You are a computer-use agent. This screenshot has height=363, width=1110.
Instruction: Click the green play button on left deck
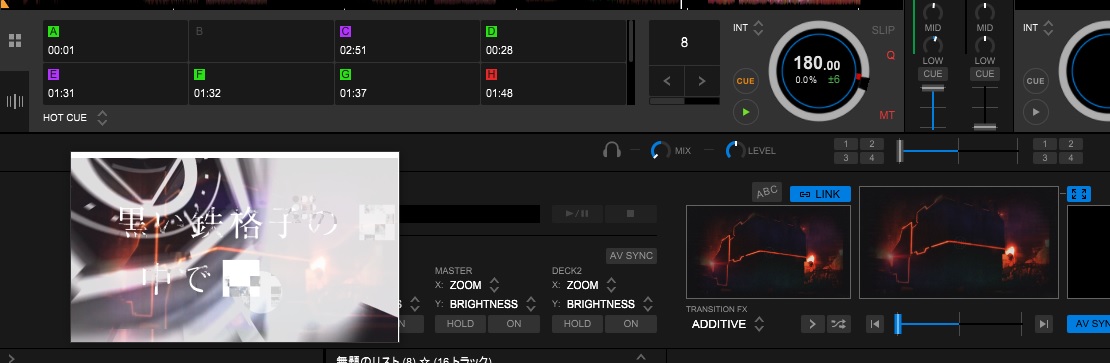click(745, 112)
